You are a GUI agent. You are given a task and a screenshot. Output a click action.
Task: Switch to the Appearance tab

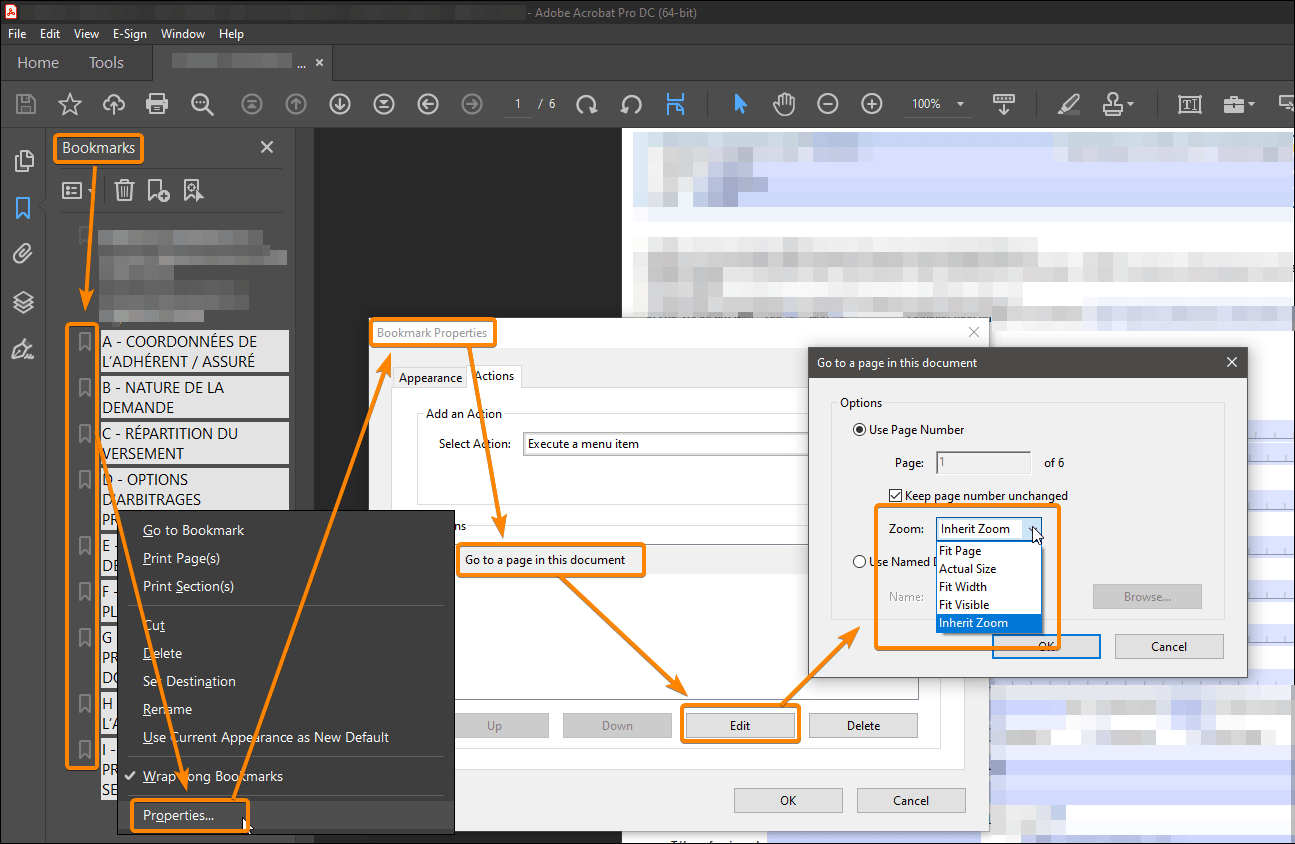(430, 377)
